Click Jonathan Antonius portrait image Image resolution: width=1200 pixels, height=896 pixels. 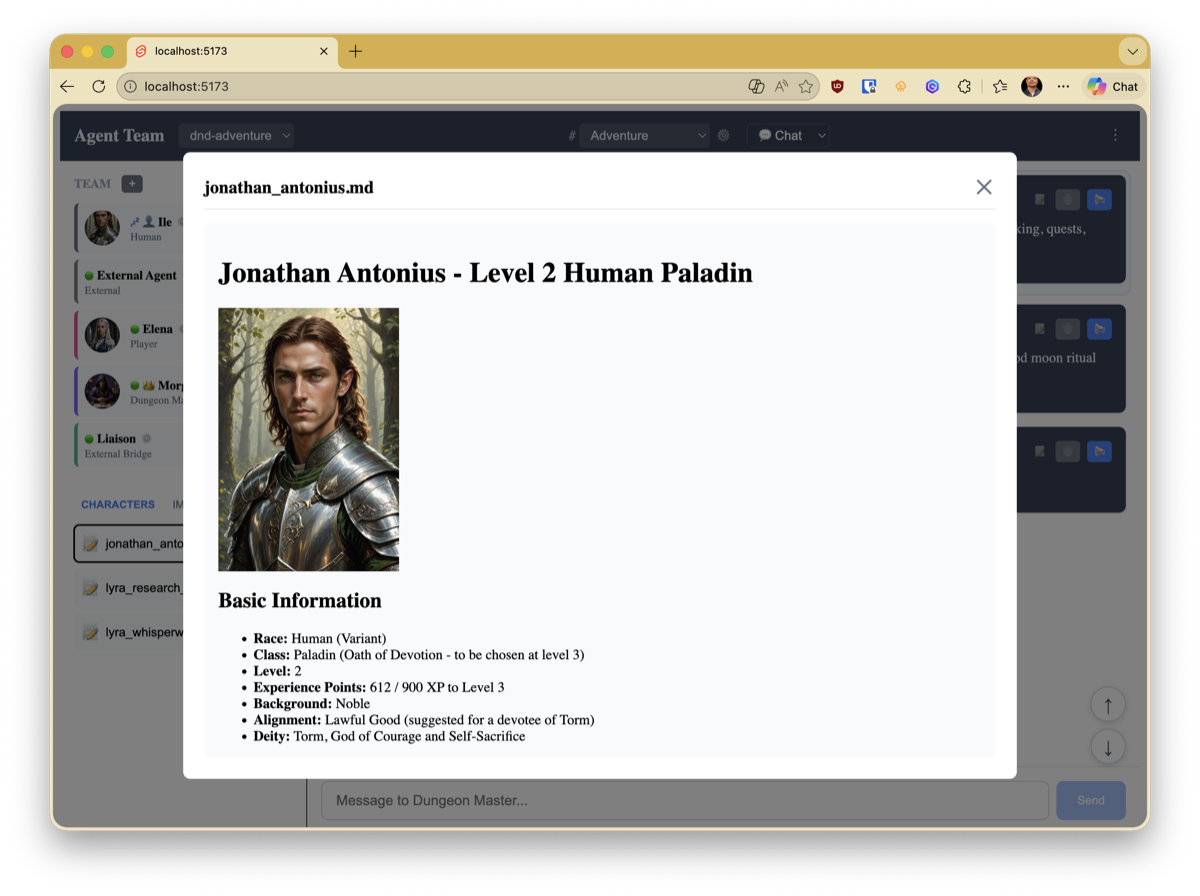click(308, 439)
